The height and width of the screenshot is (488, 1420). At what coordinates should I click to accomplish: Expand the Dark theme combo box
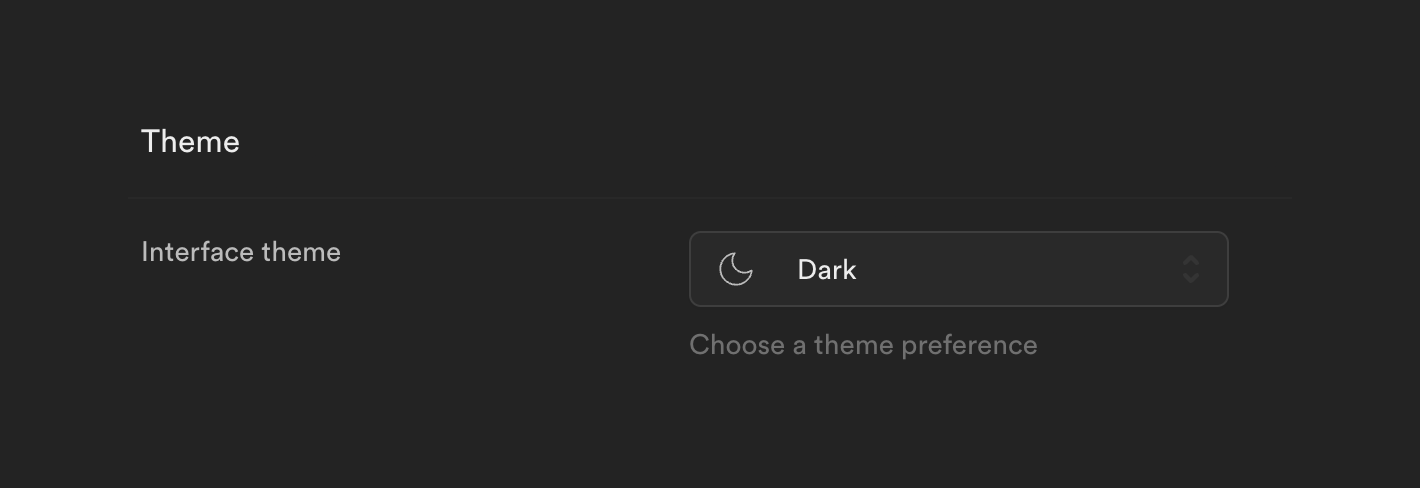tap(958, 269)
